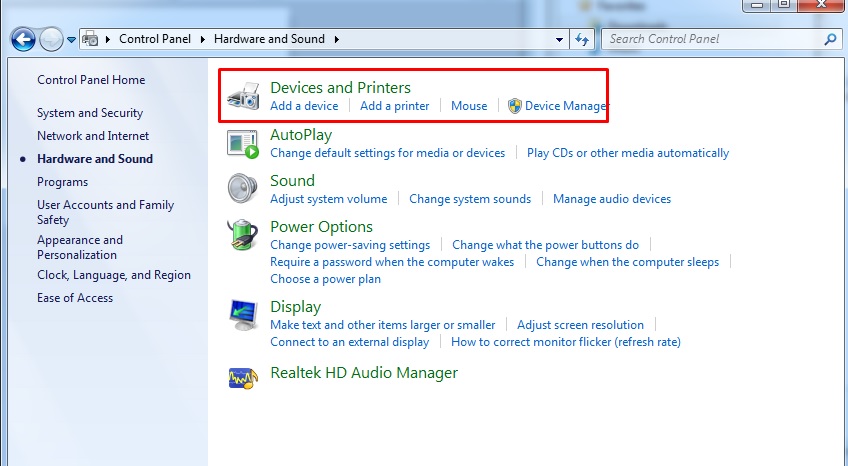Viewport: 848px width, 466px height.
Task: Click Adjust screen resolution
Action: 580,325
